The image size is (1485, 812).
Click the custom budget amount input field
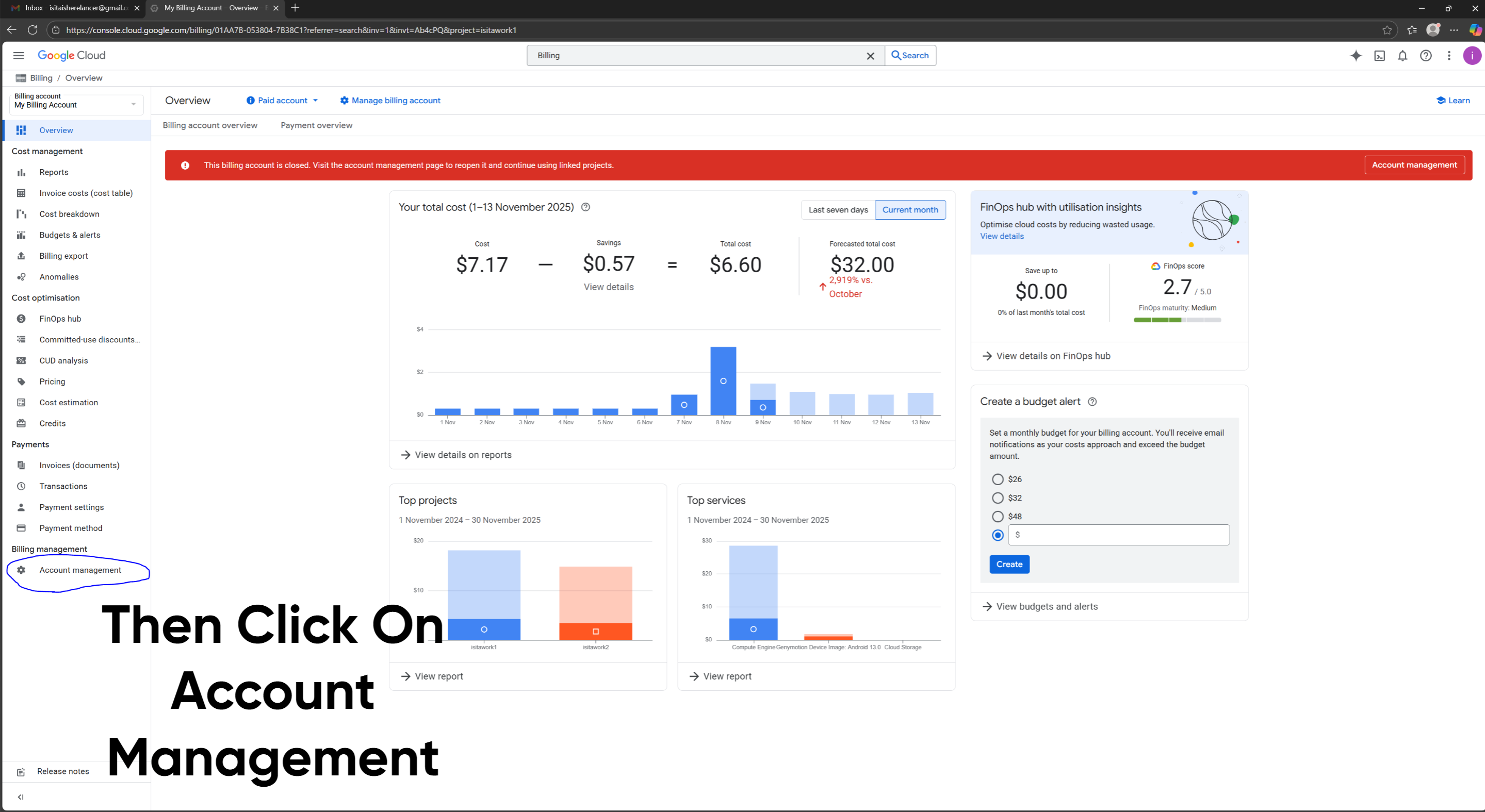pos(1118,535)
